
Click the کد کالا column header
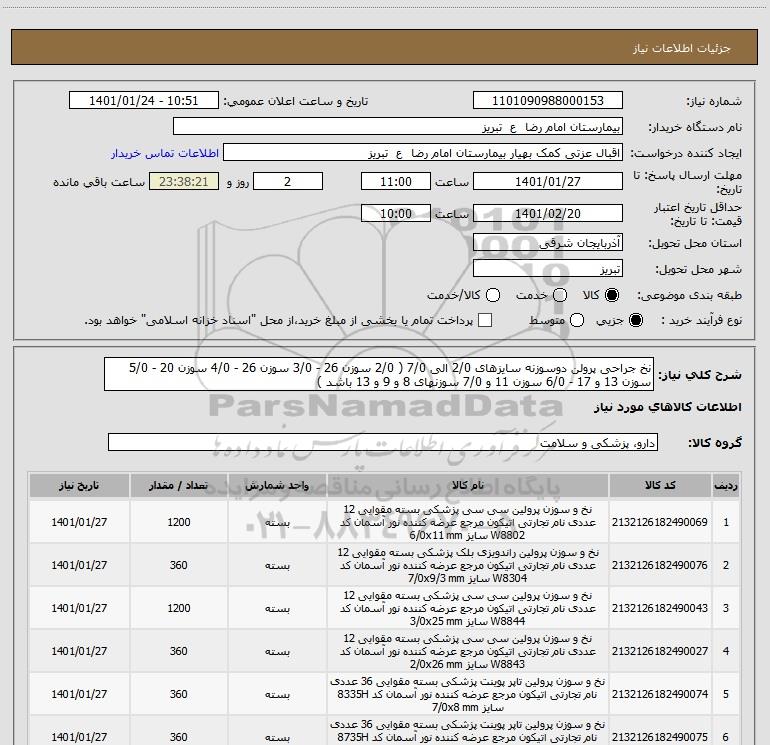pyautogui.click(x=660, y=486)
